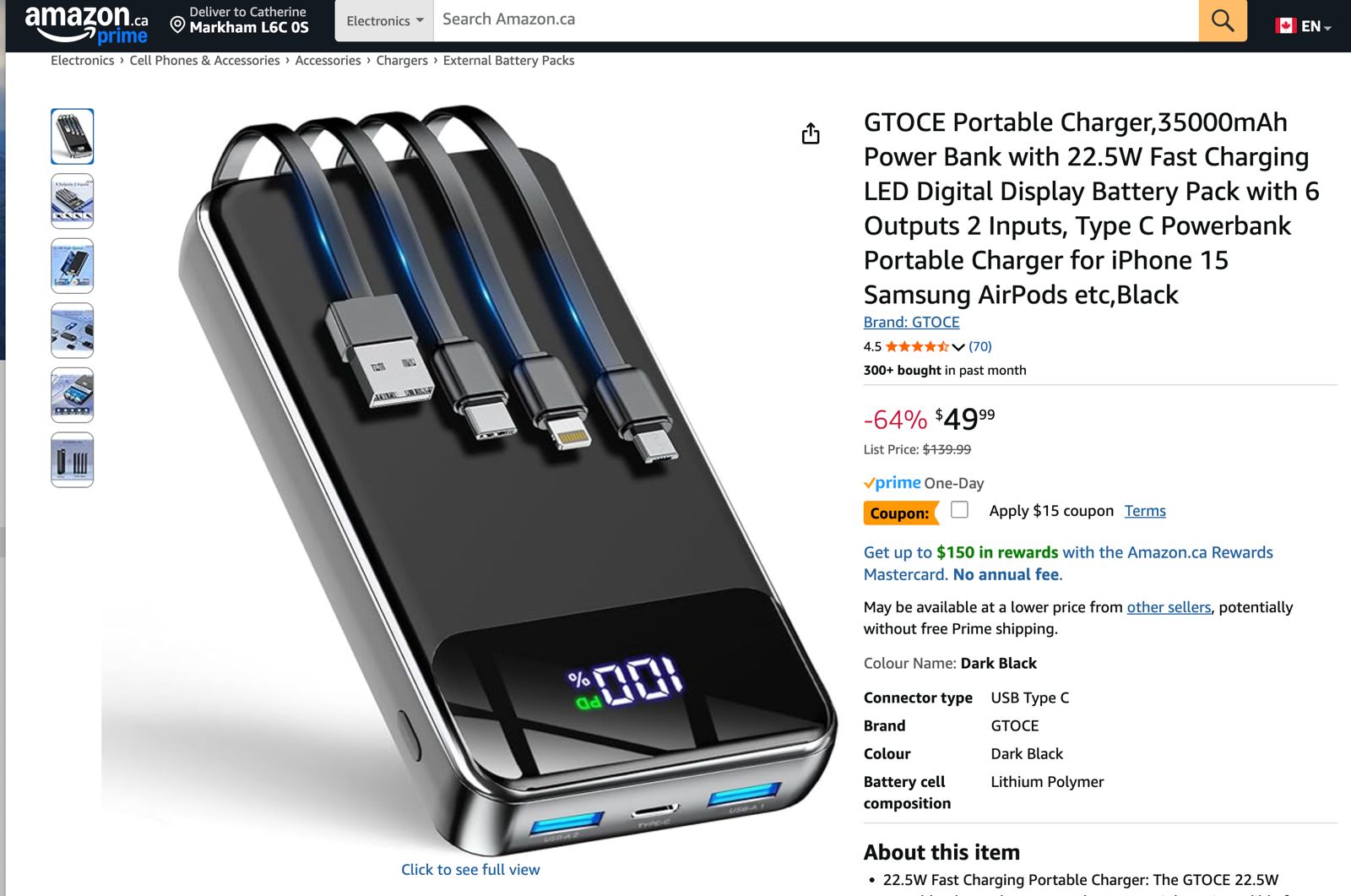Click the orange search magnifier button

(1222, 20)
